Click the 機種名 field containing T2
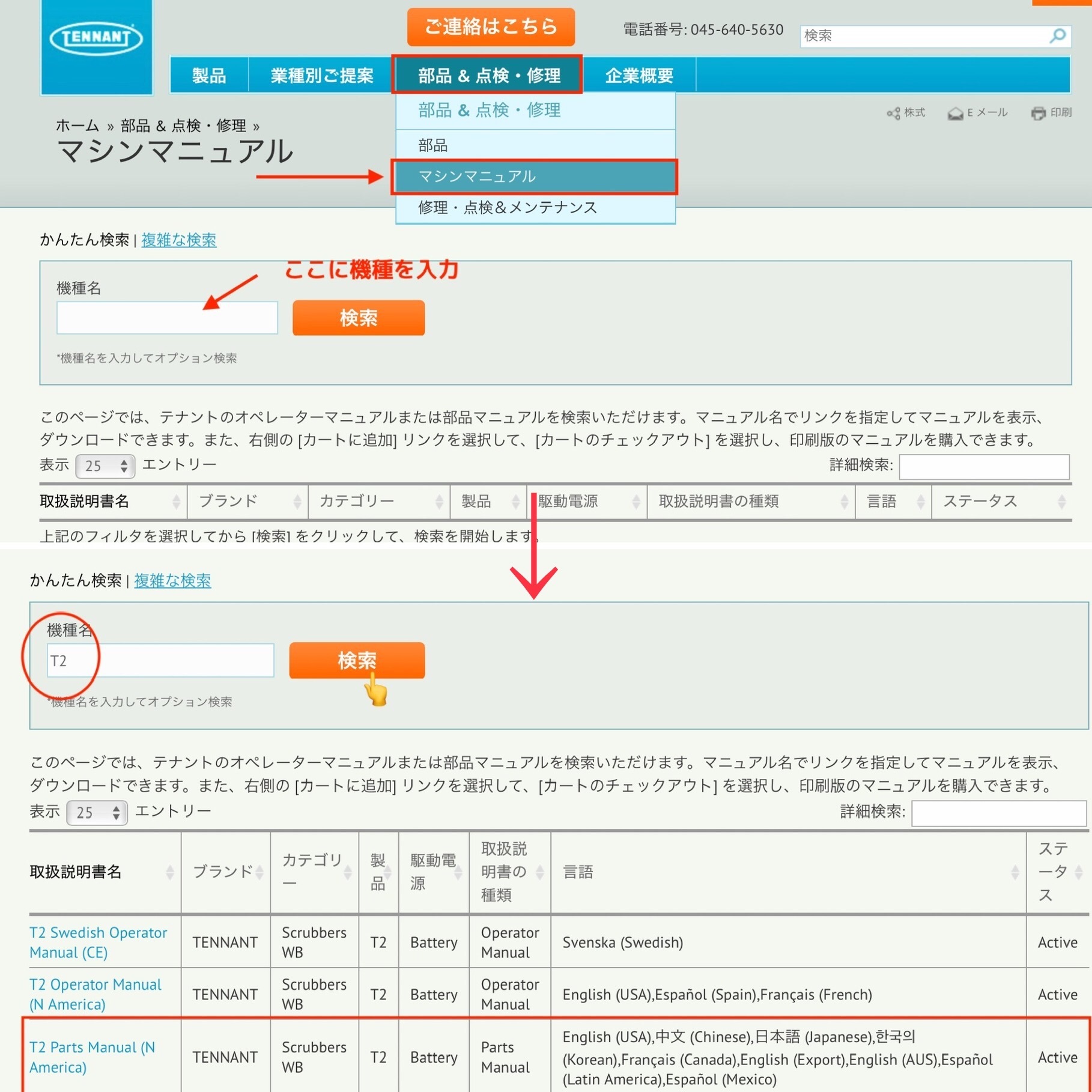Image resolution: width=1092 pixels, height=1092 pixels. (x=160, y=661)
